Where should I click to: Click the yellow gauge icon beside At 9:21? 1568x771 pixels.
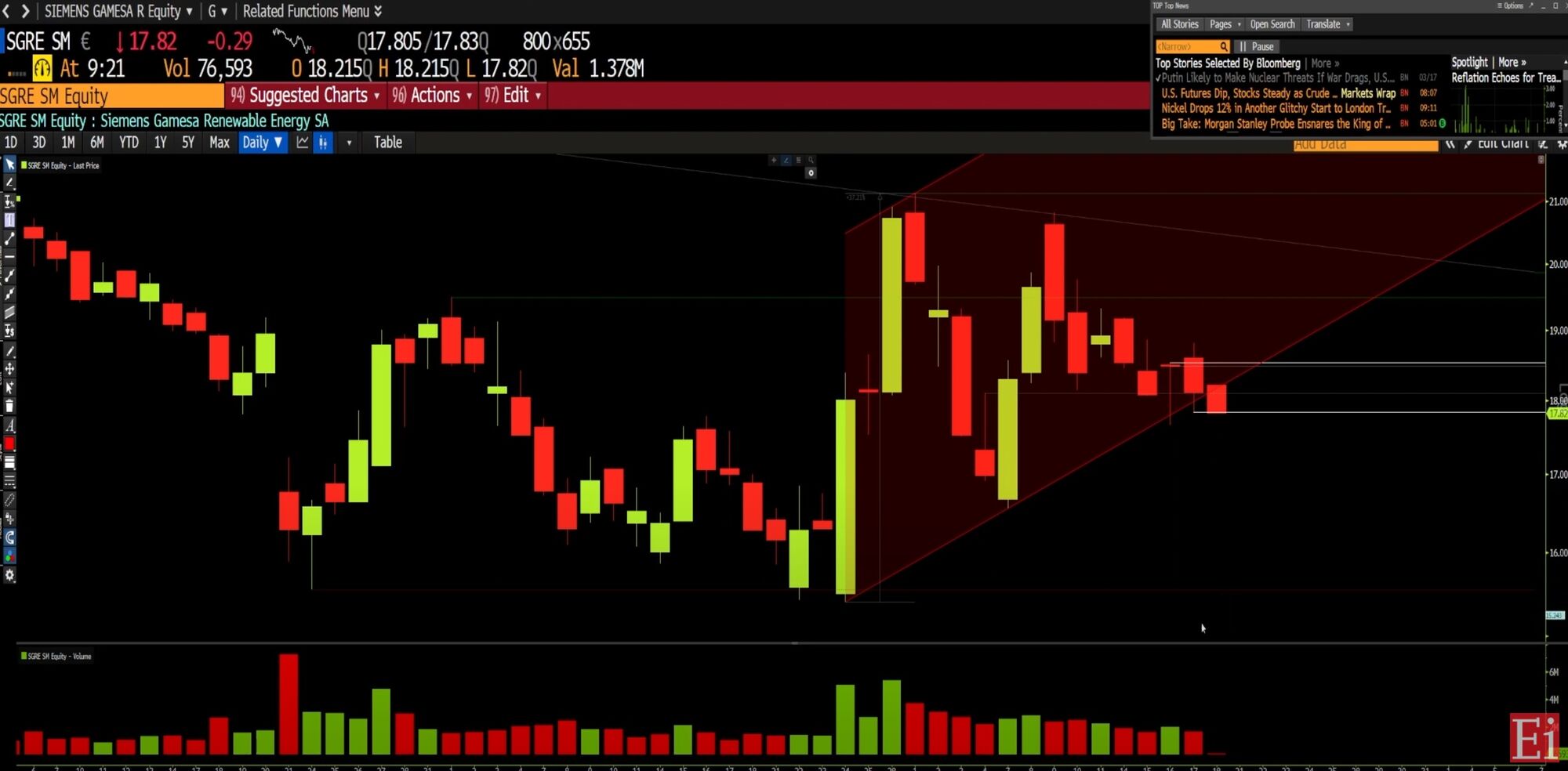point(42,69)
